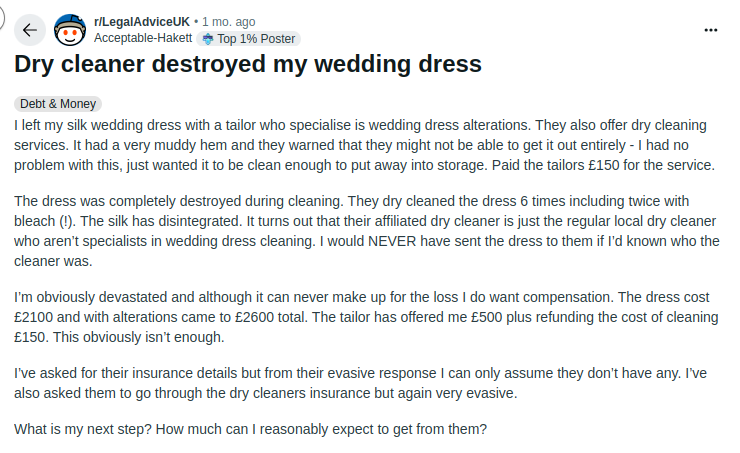Image resolution: width=740 pixels, height=453 pixels.
Task: Click the back arrow button
Action: pyautogui.click(x=29, y=30)
